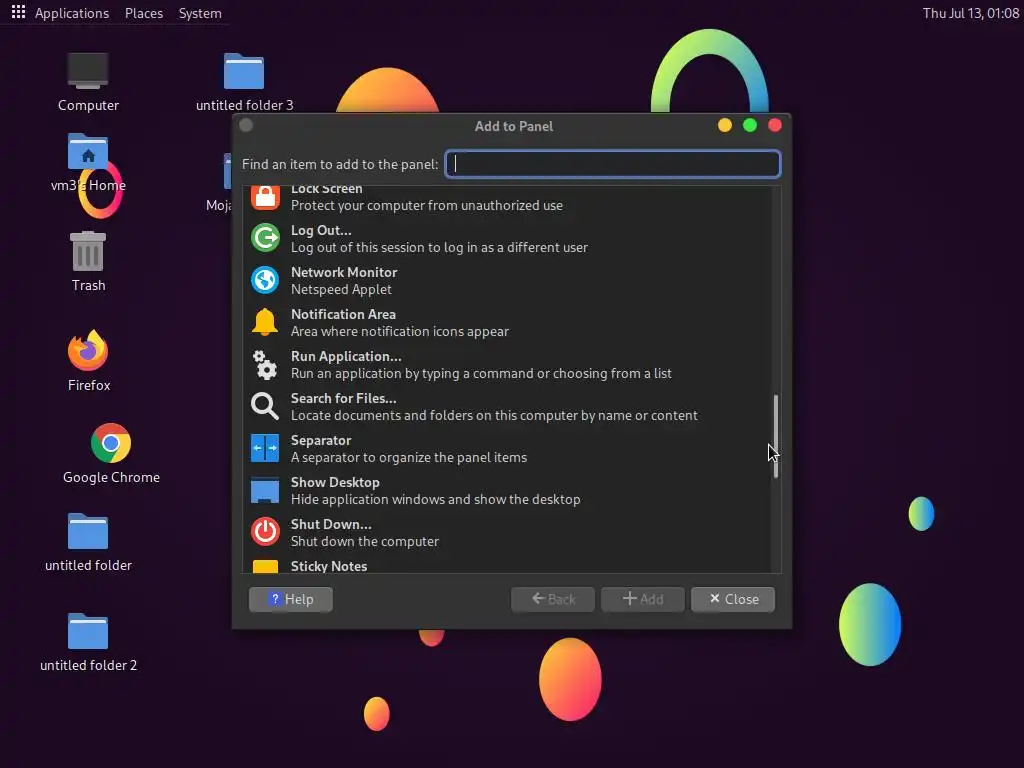Click the Trash desktop icon
This screenshot has height=768, width=1024.
click(88, 251)
